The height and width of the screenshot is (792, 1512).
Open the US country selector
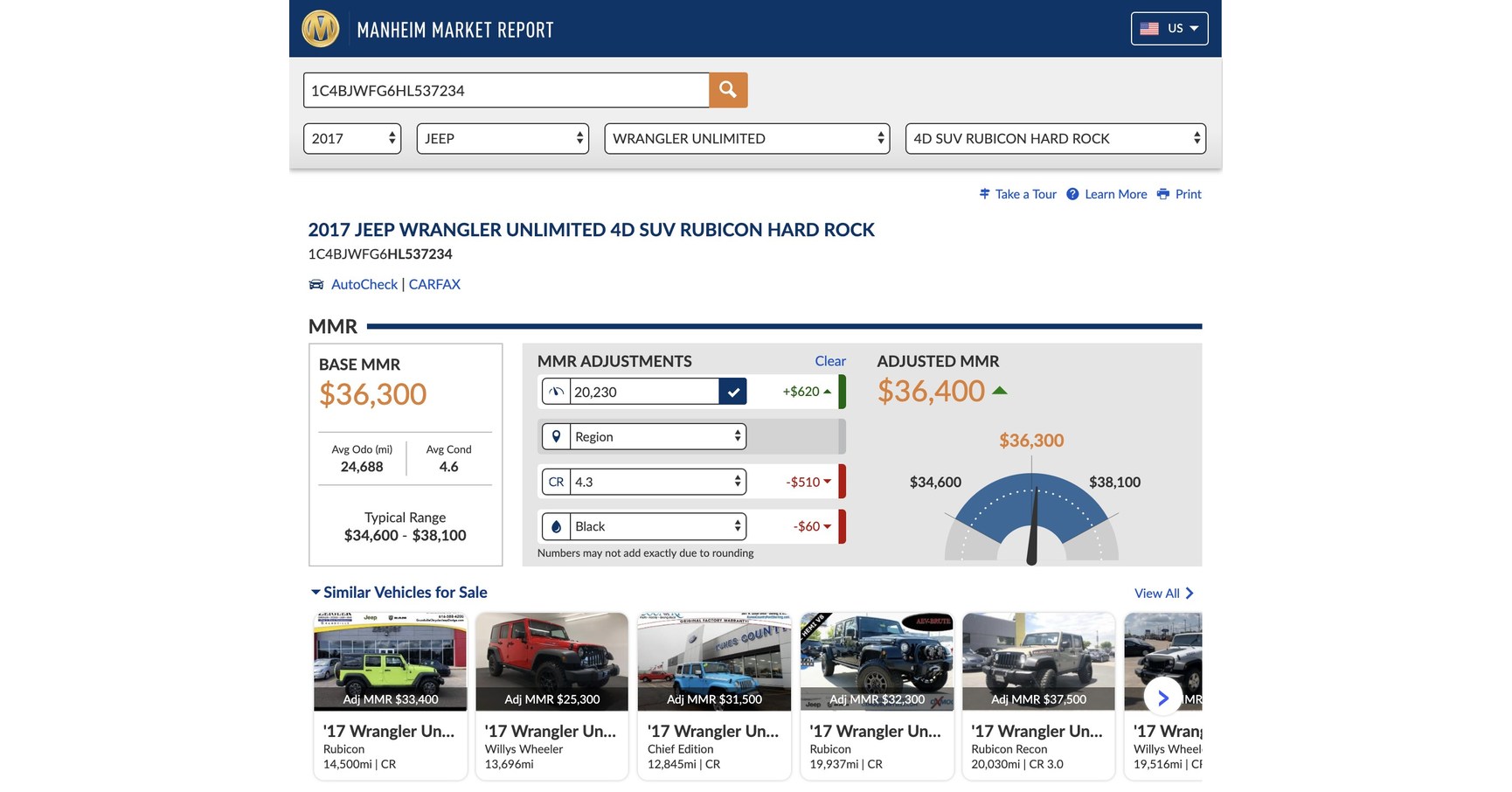[x=1169, y=27]
